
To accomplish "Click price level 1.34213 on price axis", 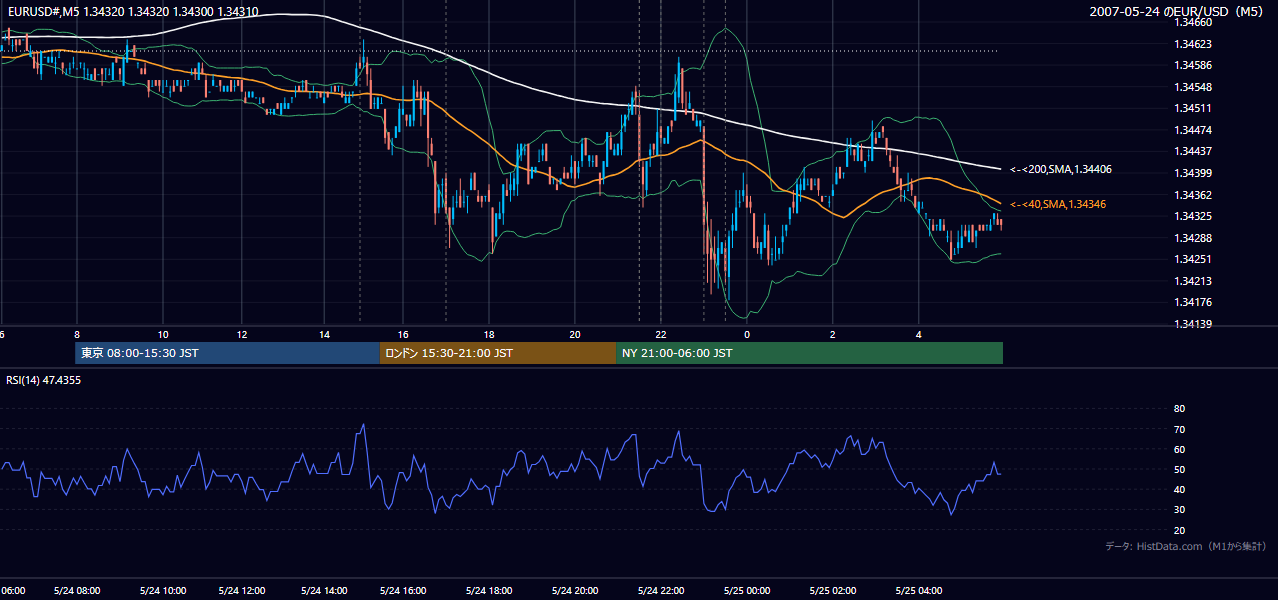I will click(1194, 281).
